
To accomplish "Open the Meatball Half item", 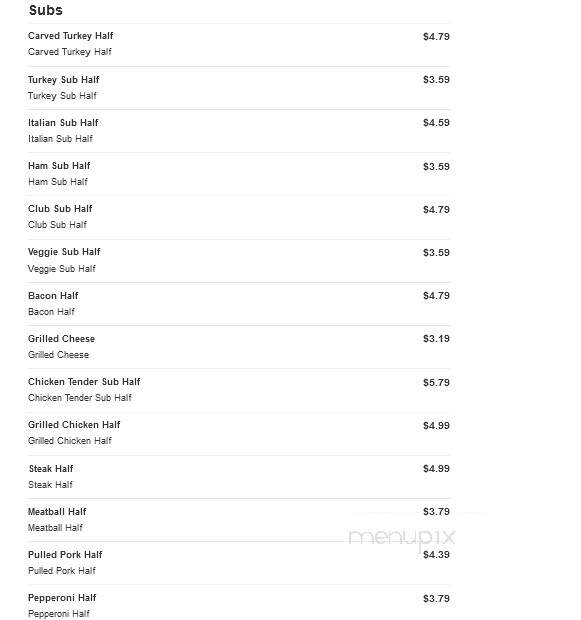I will click(x=57, y=512).
